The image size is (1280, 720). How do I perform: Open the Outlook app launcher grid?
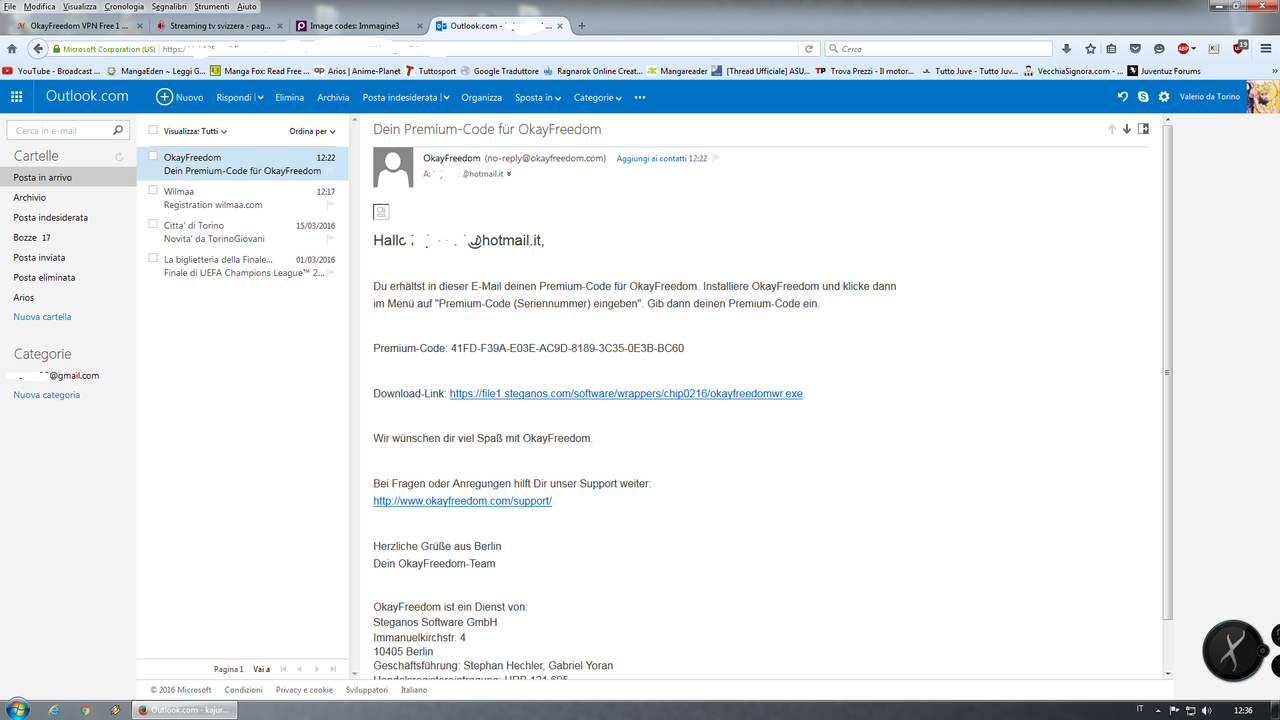(16, 97)
